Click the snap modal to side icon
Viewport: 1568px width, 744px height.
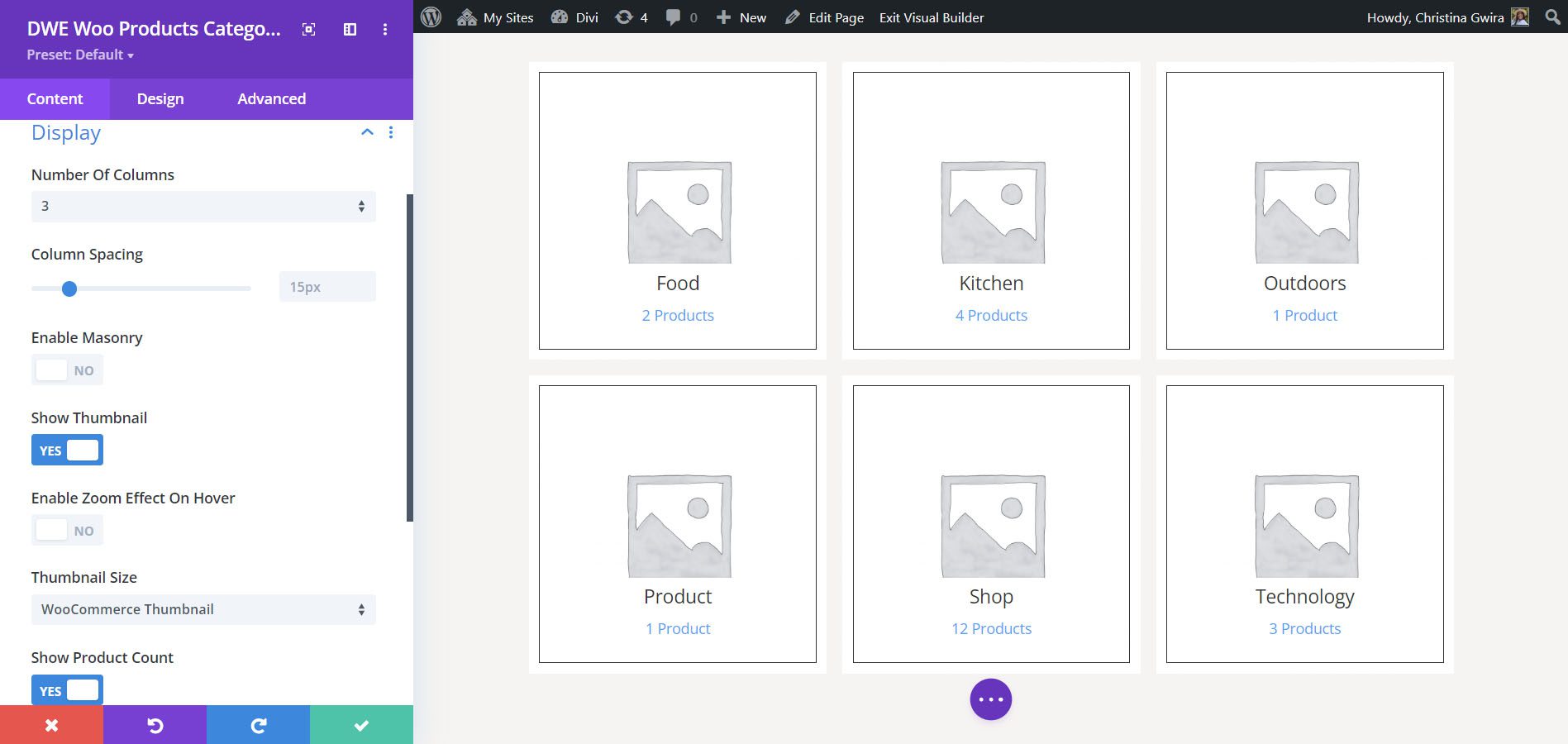350,30
